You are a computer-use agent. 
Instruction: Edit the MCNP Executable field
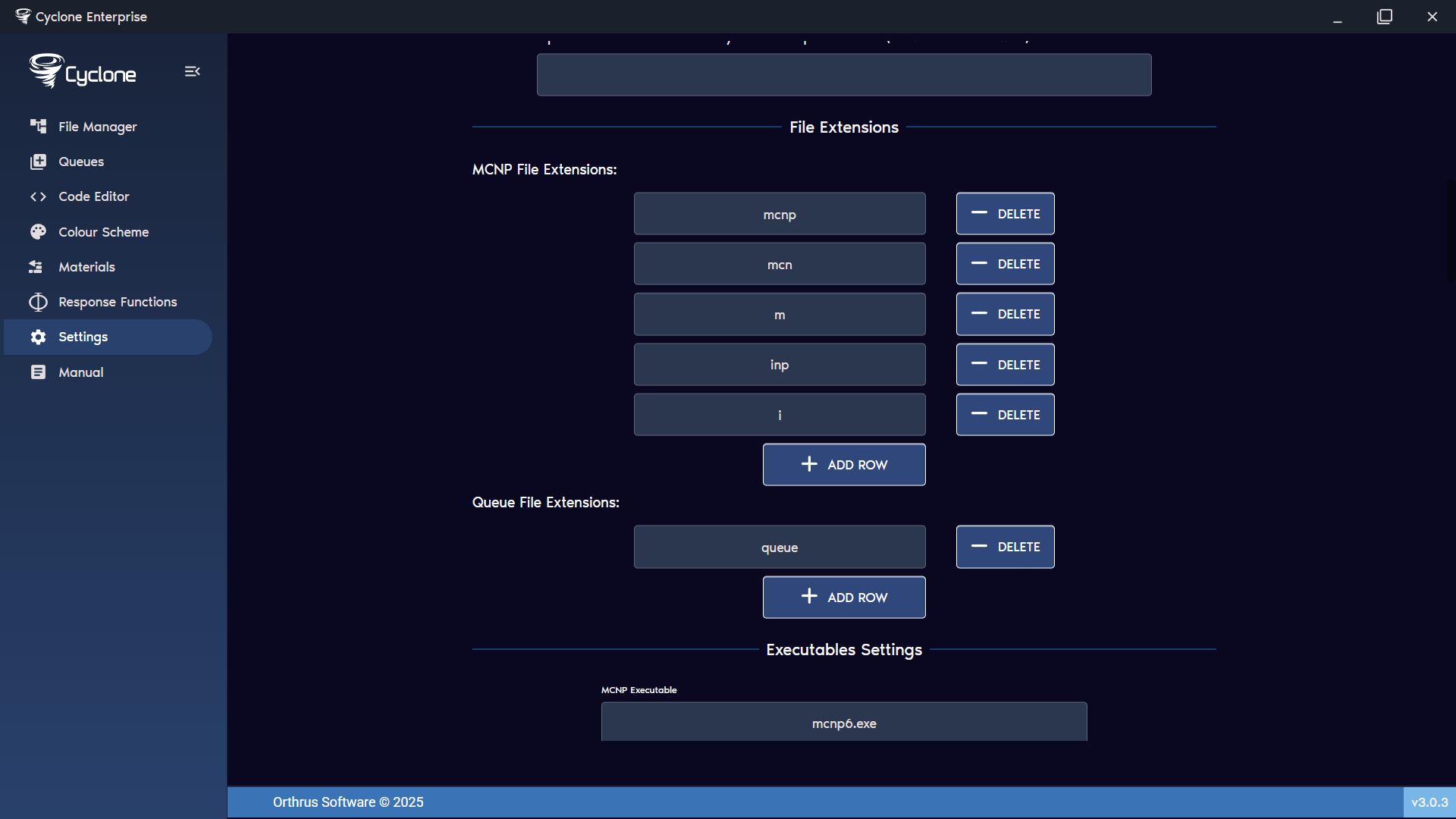coord(843,721)
